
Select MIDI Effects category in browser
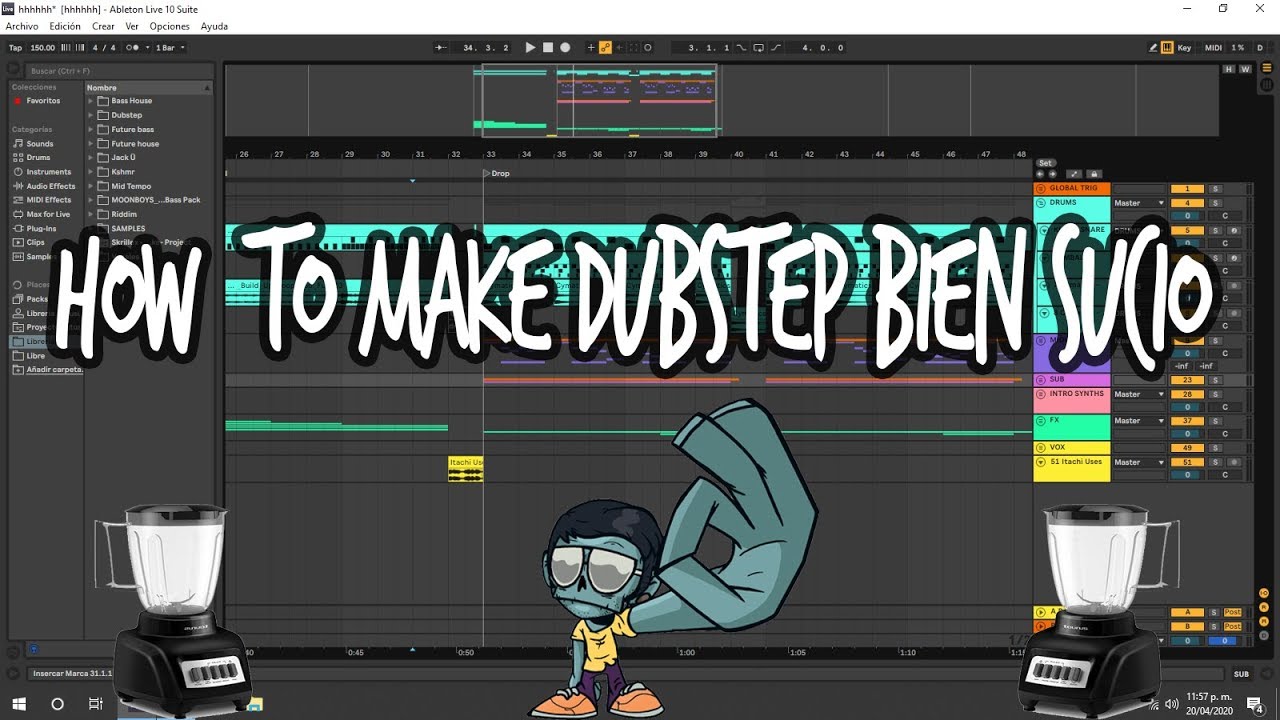click(x=47, y=200)
